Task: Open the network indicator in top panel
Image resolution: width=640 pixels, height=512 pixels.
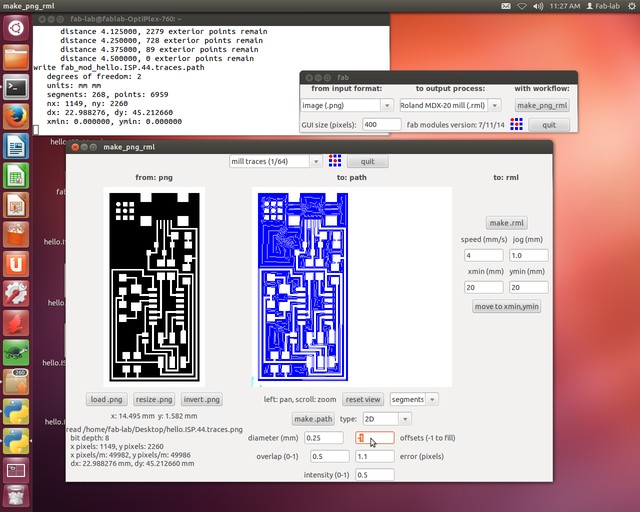Action: [522, 6]
